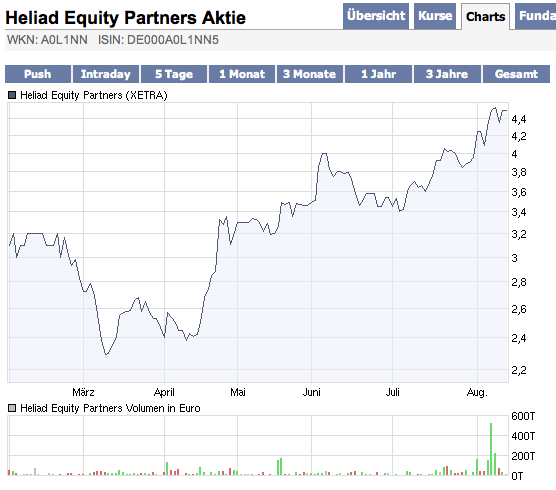Click the April axis label
Screen dimensions: 556x490
click(x=164, y=392)
